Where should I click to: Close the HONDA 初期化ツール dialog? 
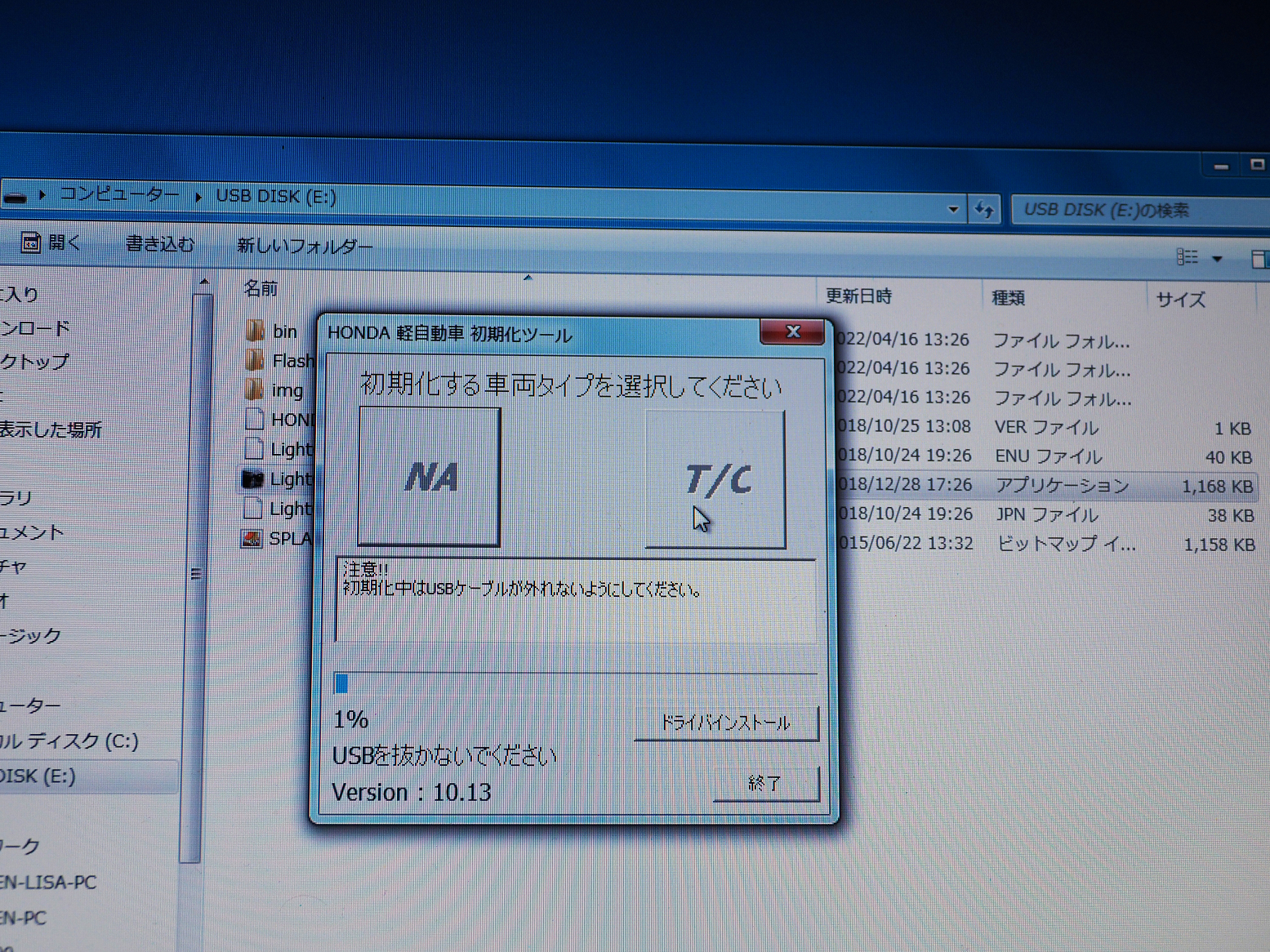pos(792,331)
